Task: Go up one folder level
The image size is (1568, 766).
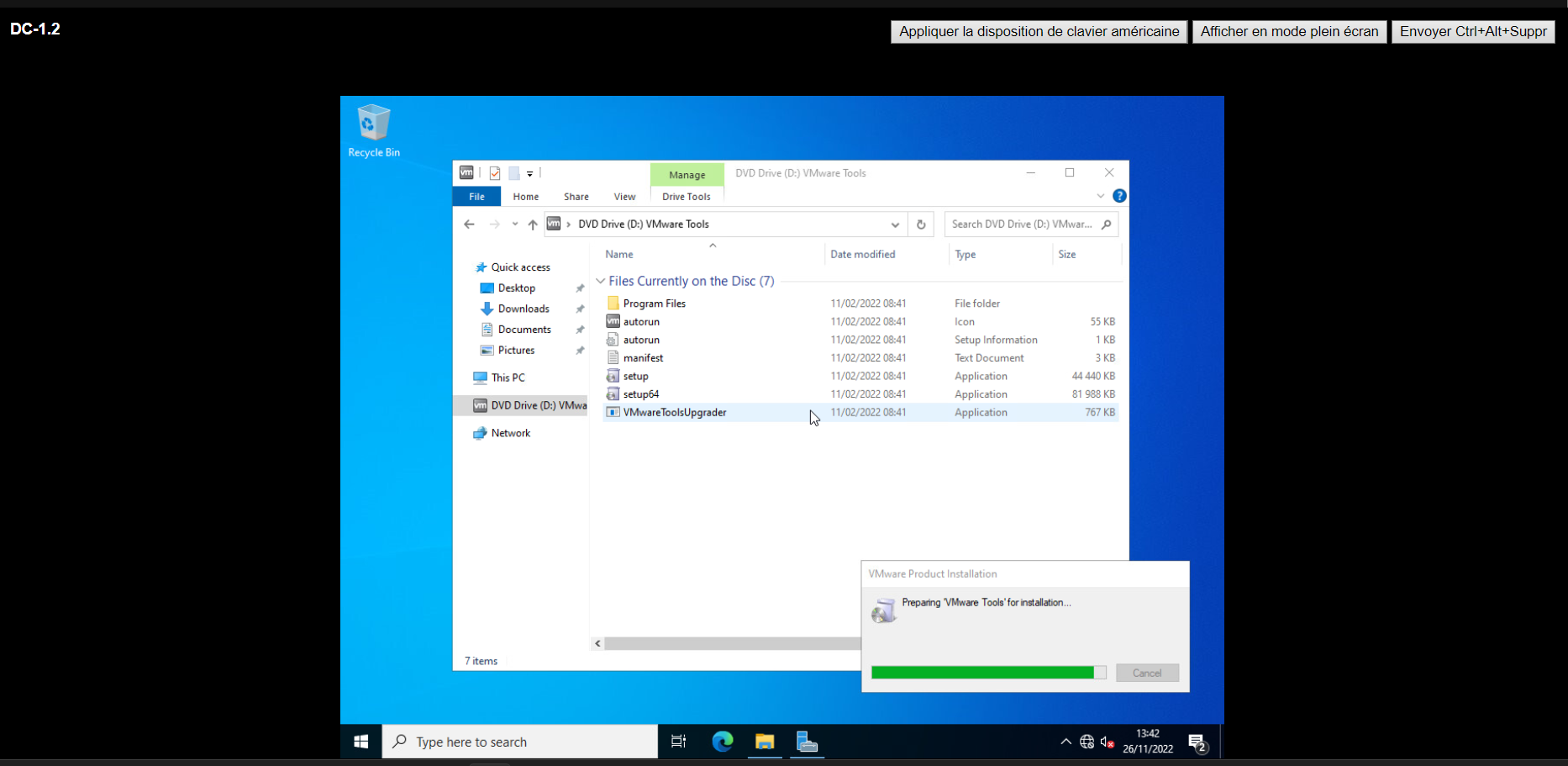Action: (533, 225)
